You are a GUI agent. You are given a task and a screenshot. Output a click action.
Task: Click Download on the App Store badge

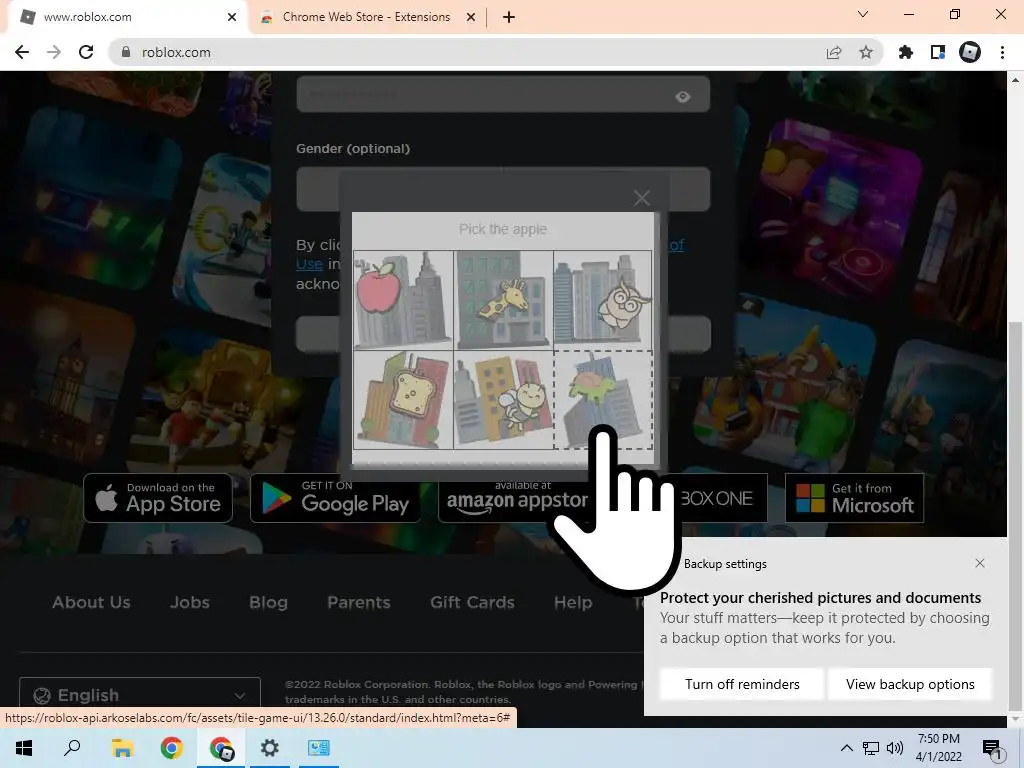click(158, 498)
